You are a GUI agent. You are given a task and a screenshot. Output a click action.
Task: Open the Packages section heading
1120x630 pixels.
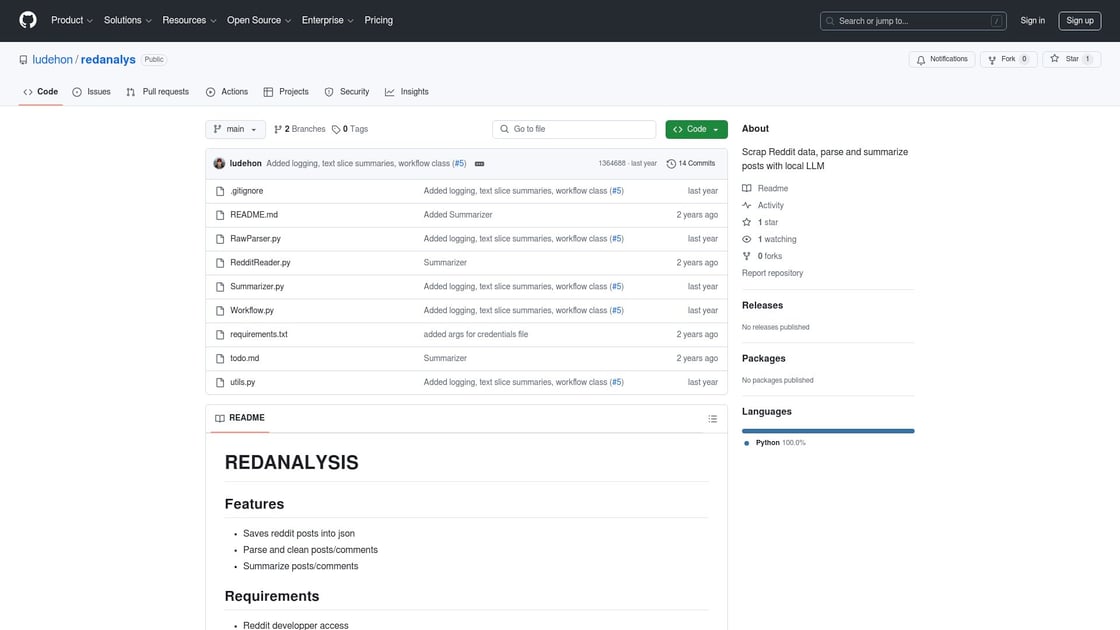click(764, 359)
